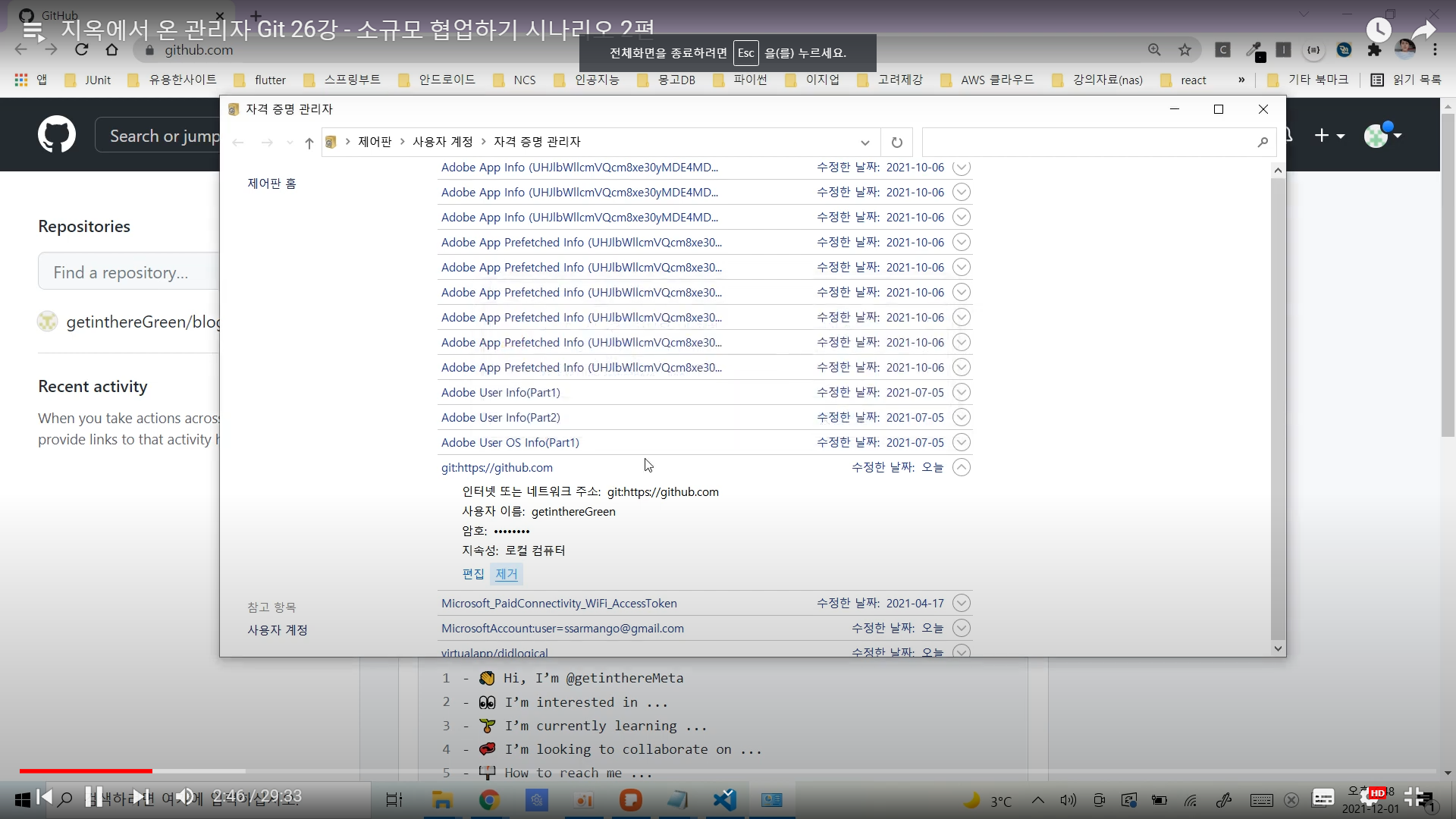Open 제어판 홈 link
Screen dimensions: 1456x819
tap(271, 184)
